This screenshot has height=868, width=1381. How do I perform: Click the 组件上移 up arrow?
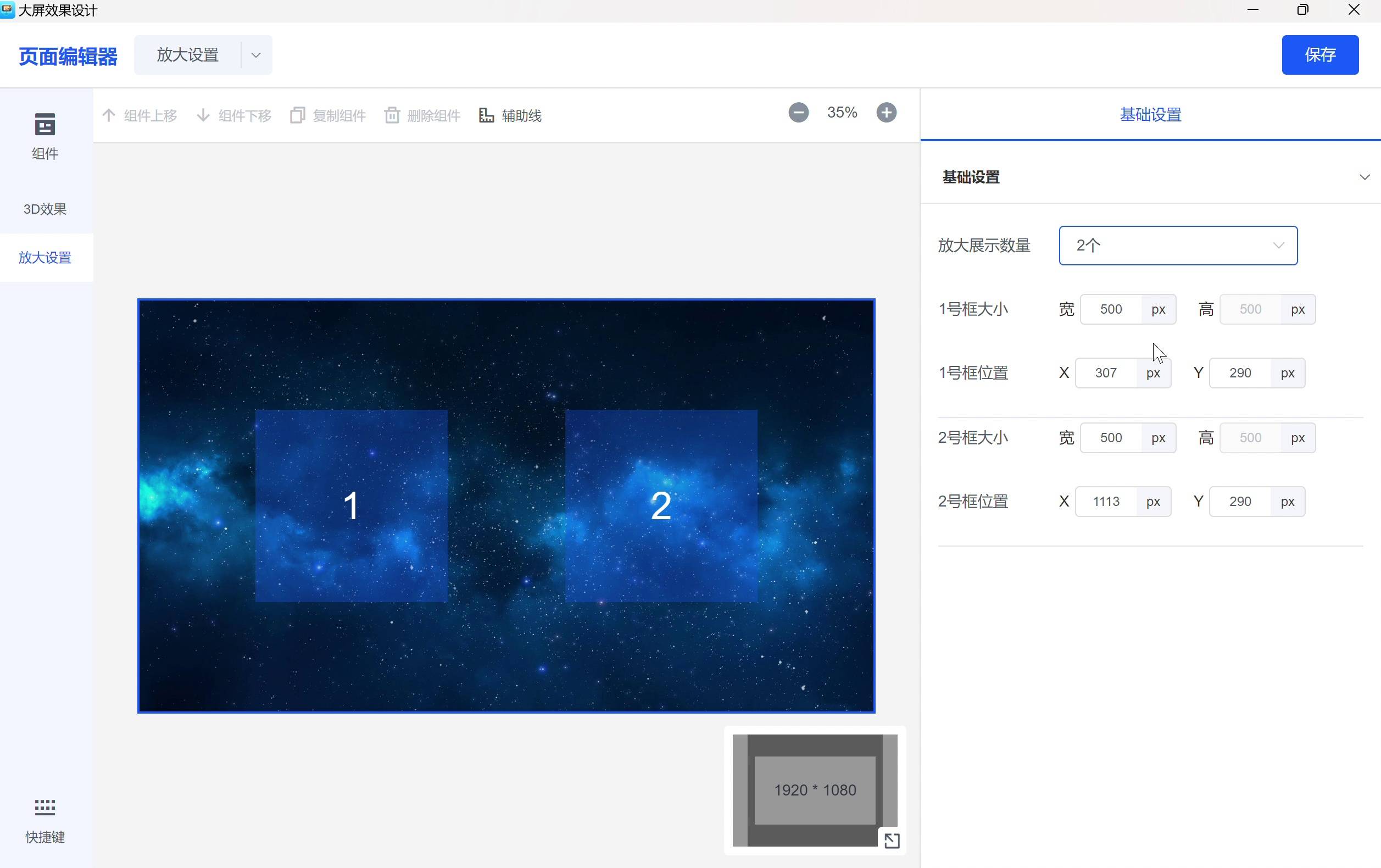pos(109,115)
